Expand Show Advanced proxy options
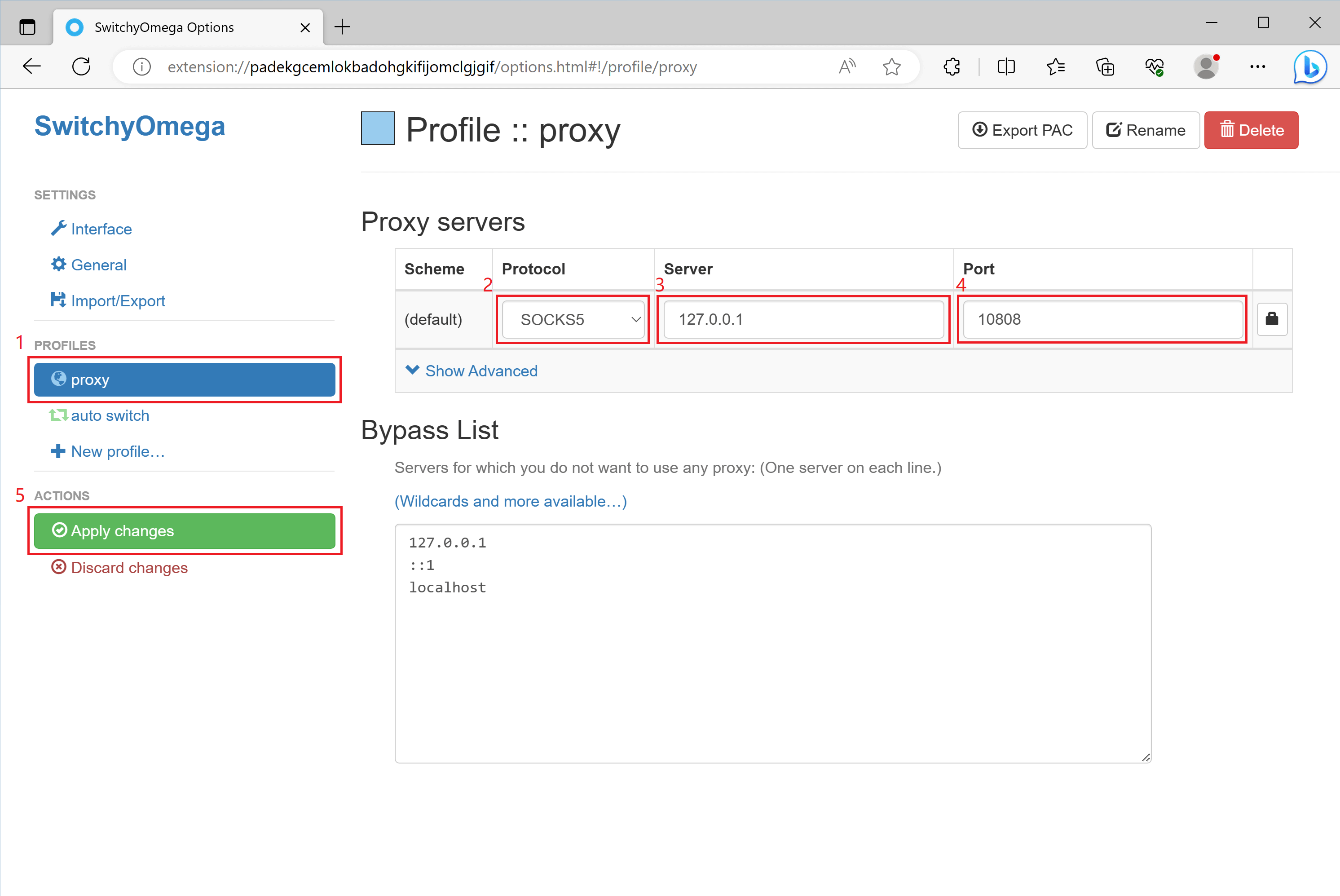The image size is (1340, 896). (x=472, y=371)
